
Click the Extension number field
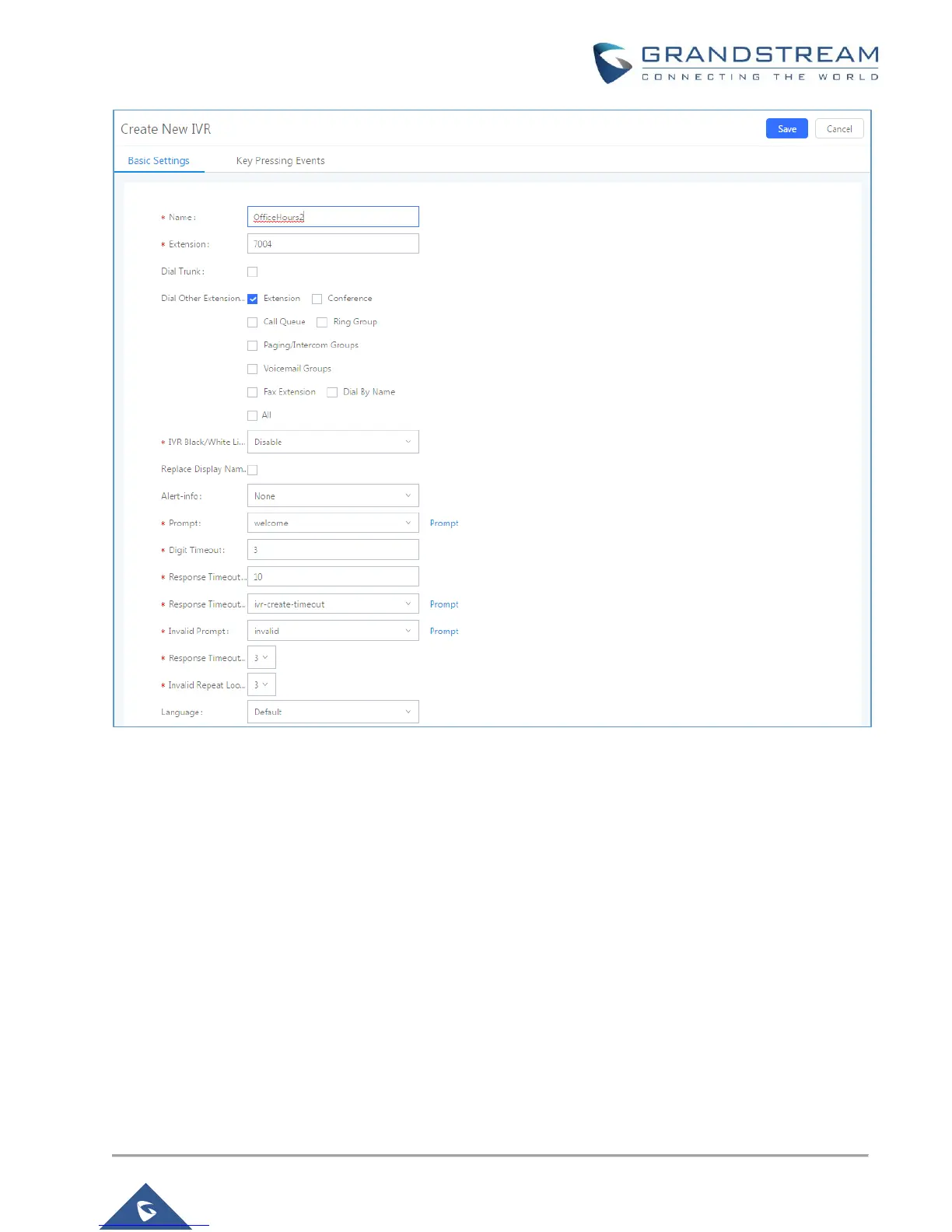(333, 244)
